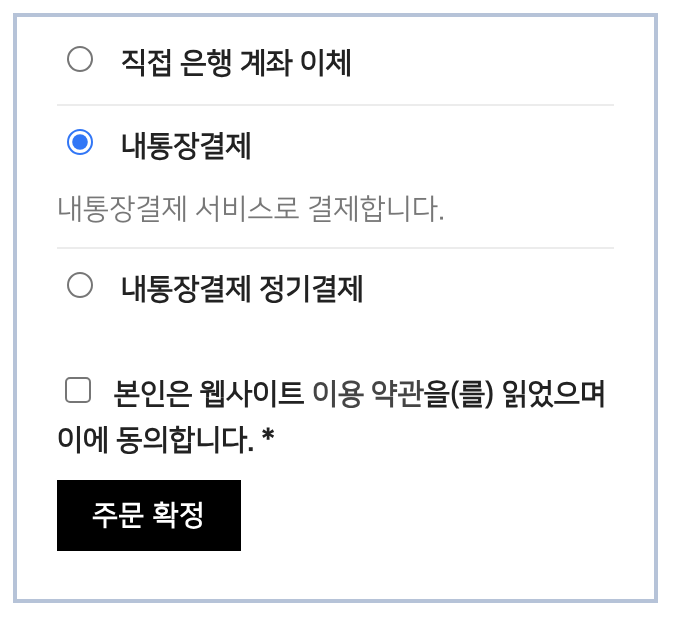Select the 내통장결제 radio button
The image size is (674, 618).
click(80, 142)
